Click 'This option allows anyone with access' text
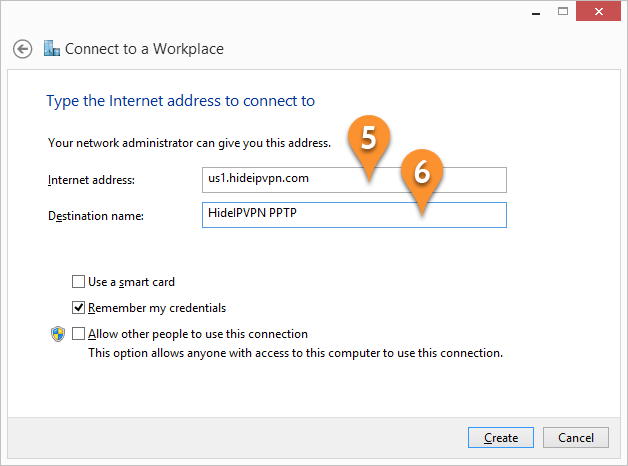 point(295,353)
